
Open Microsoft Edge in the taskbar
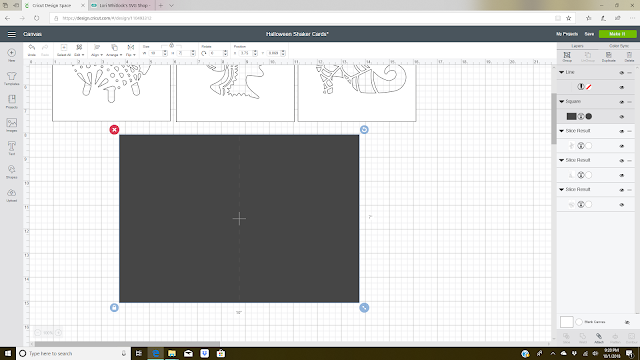click(x=156, y=353)
